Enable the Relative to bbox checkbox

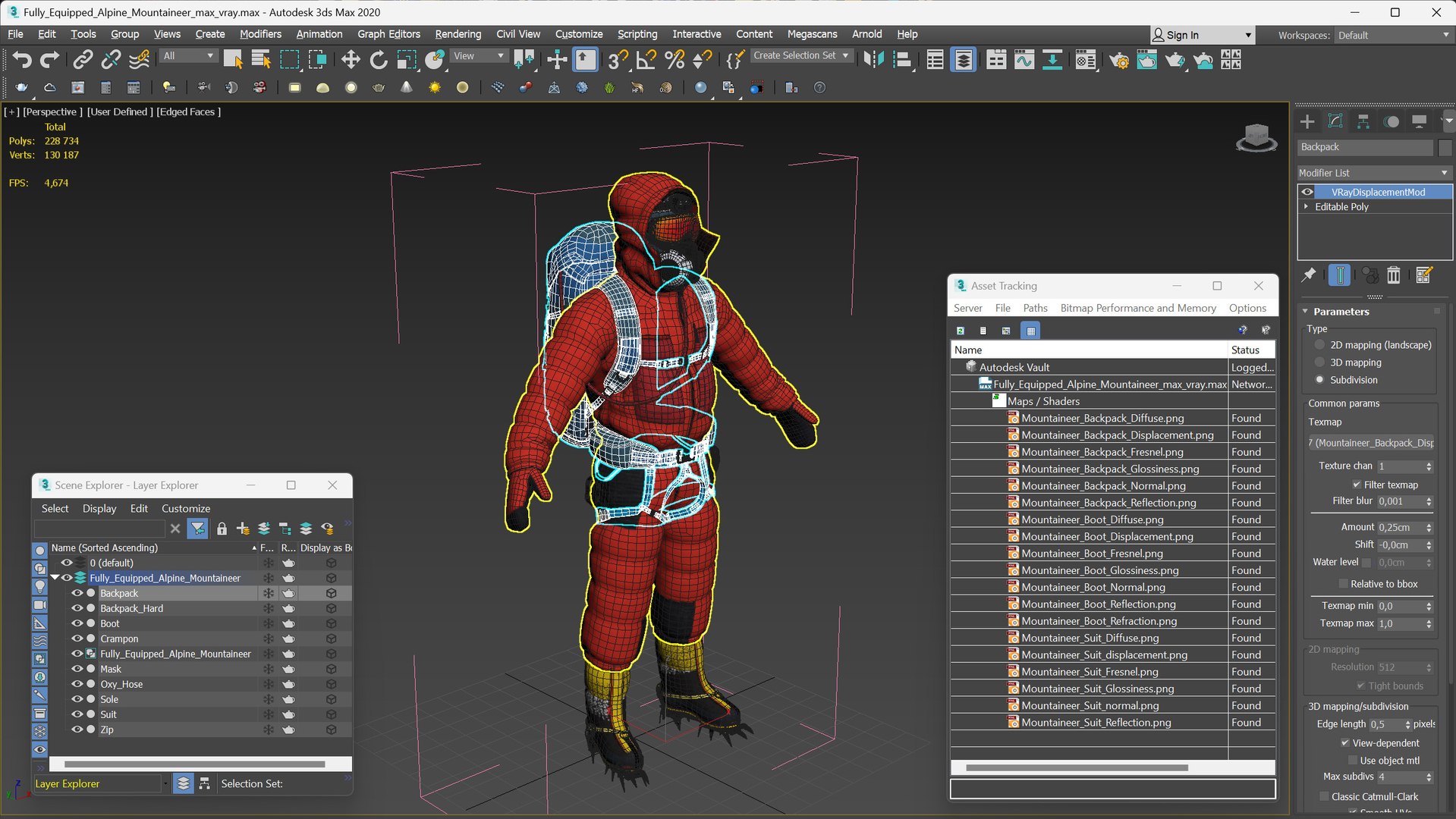point(1343,584)
